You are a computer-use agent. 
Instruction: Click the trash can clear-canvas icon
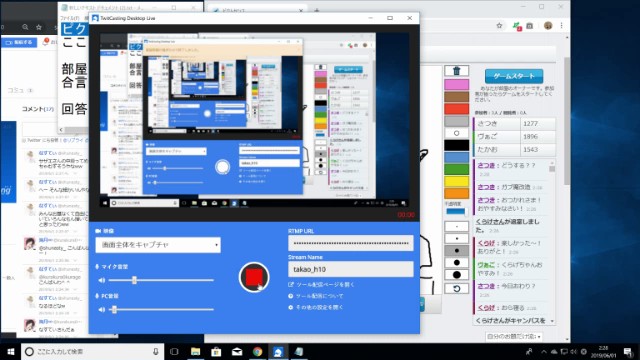pos(456,71)
